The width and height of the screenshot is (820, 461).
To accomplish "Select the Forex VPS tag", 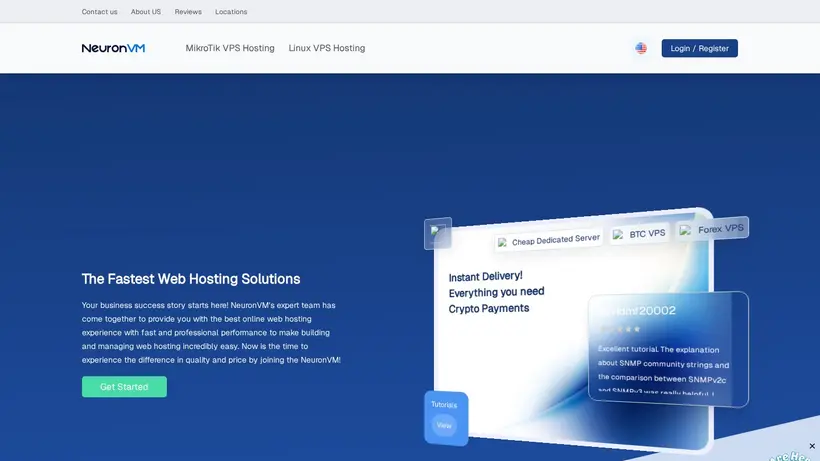I will point(712,229).
